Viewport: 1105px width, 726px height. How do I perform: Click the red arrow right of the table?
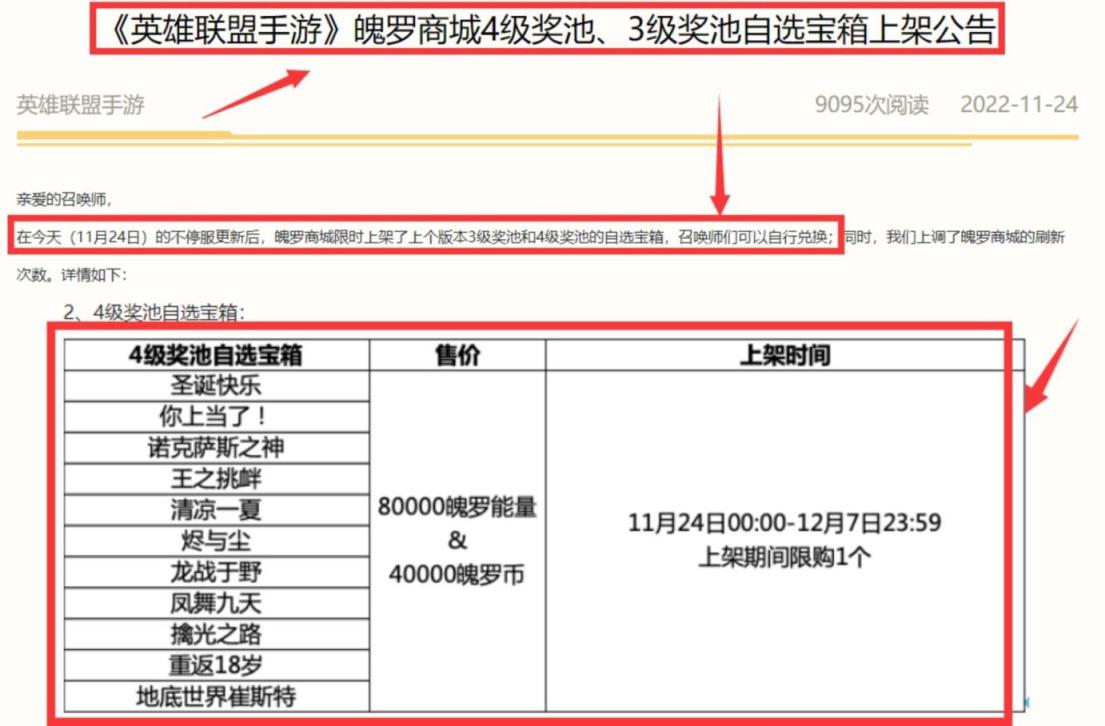tap(1052, 370)
